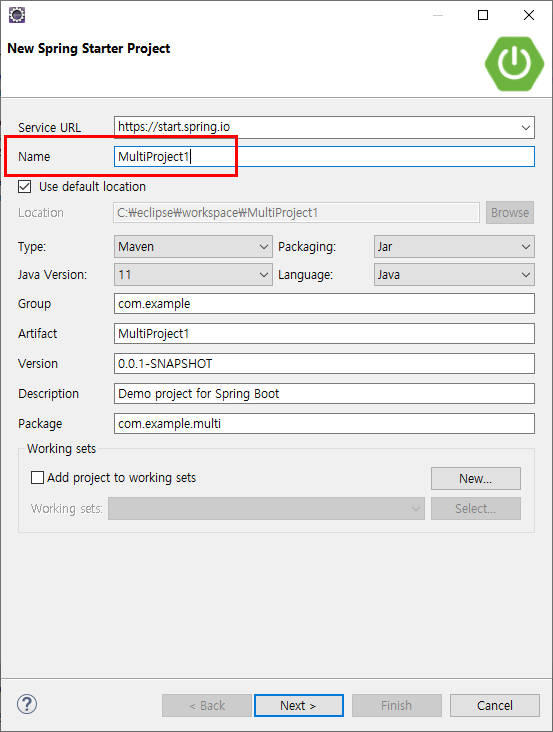Click the Group field com.example

click(324, 304)
